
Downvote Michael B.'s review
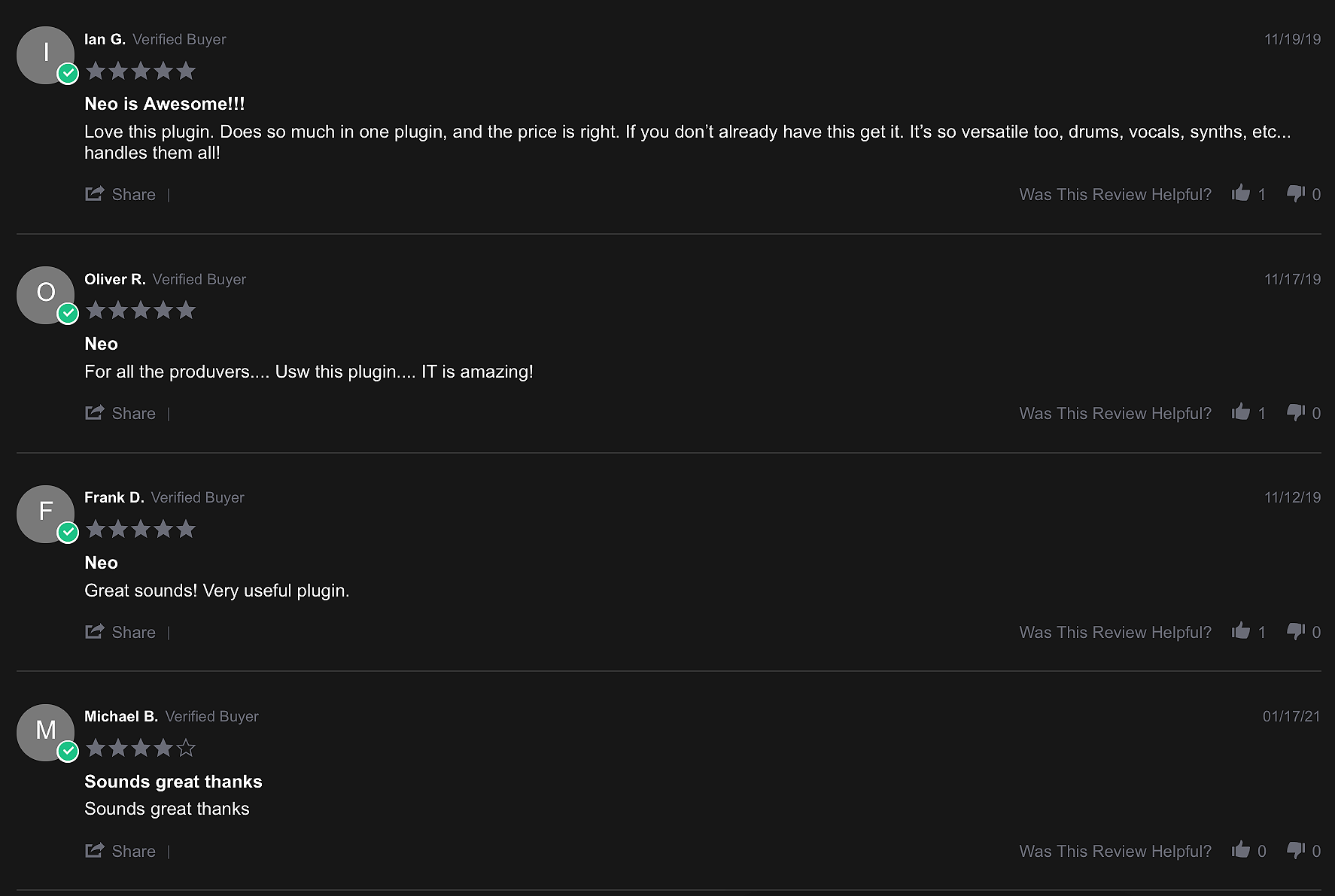1296,851
